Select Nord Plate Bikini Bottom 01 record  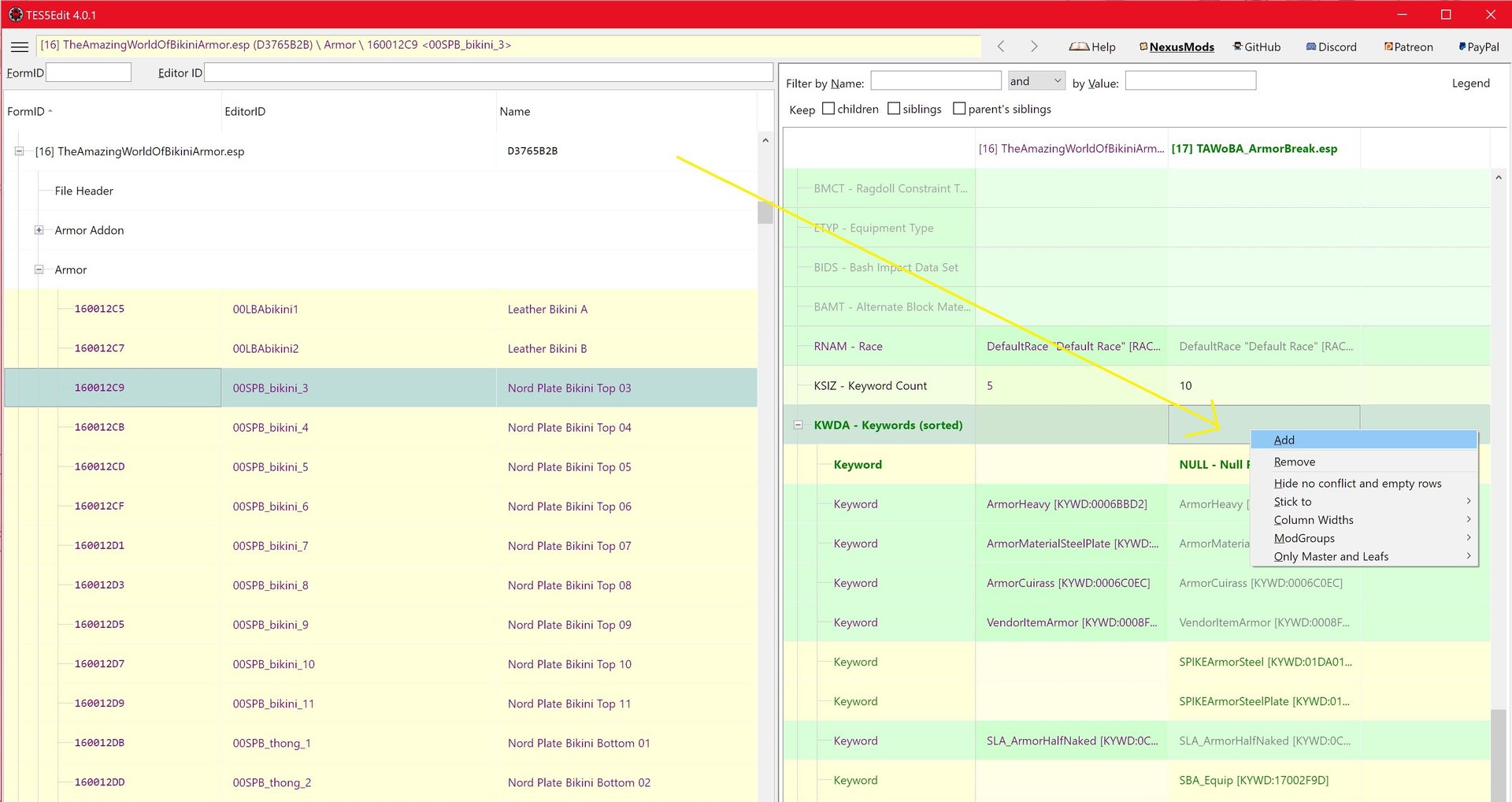tap(579, 742)
